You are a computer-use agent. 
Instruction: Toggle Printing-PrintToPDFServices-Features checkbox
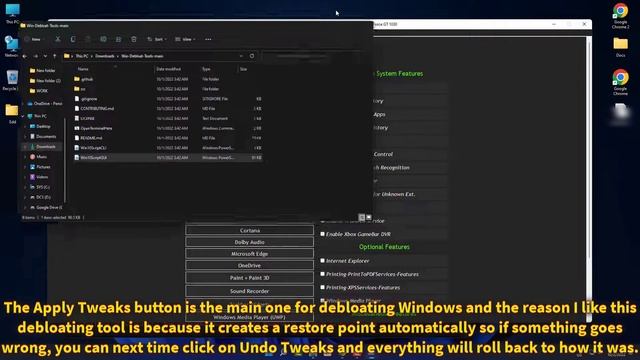point(322,274)
